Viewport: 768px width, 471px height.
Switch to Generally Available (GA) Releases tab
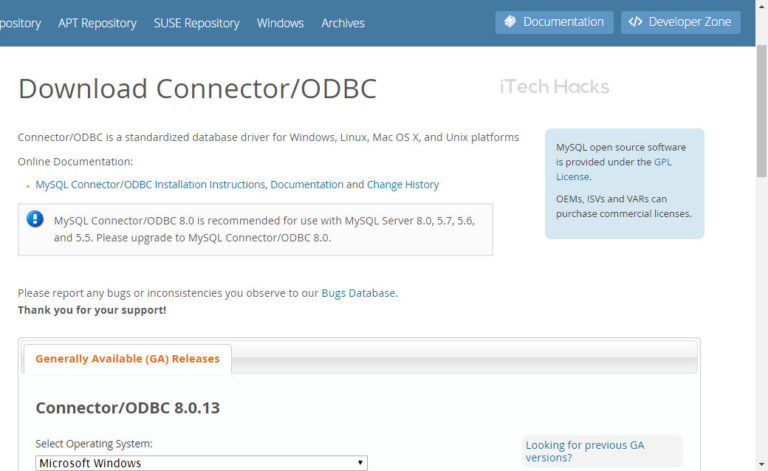tap(127, 359)
